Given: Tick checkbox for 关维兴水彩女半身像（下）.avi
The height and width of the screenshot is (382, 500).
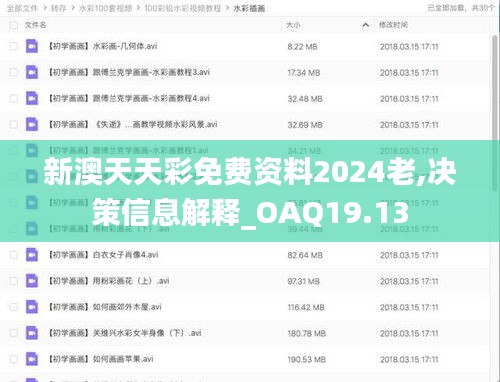Looking at the screenshot, I should [x=13, y=333].
